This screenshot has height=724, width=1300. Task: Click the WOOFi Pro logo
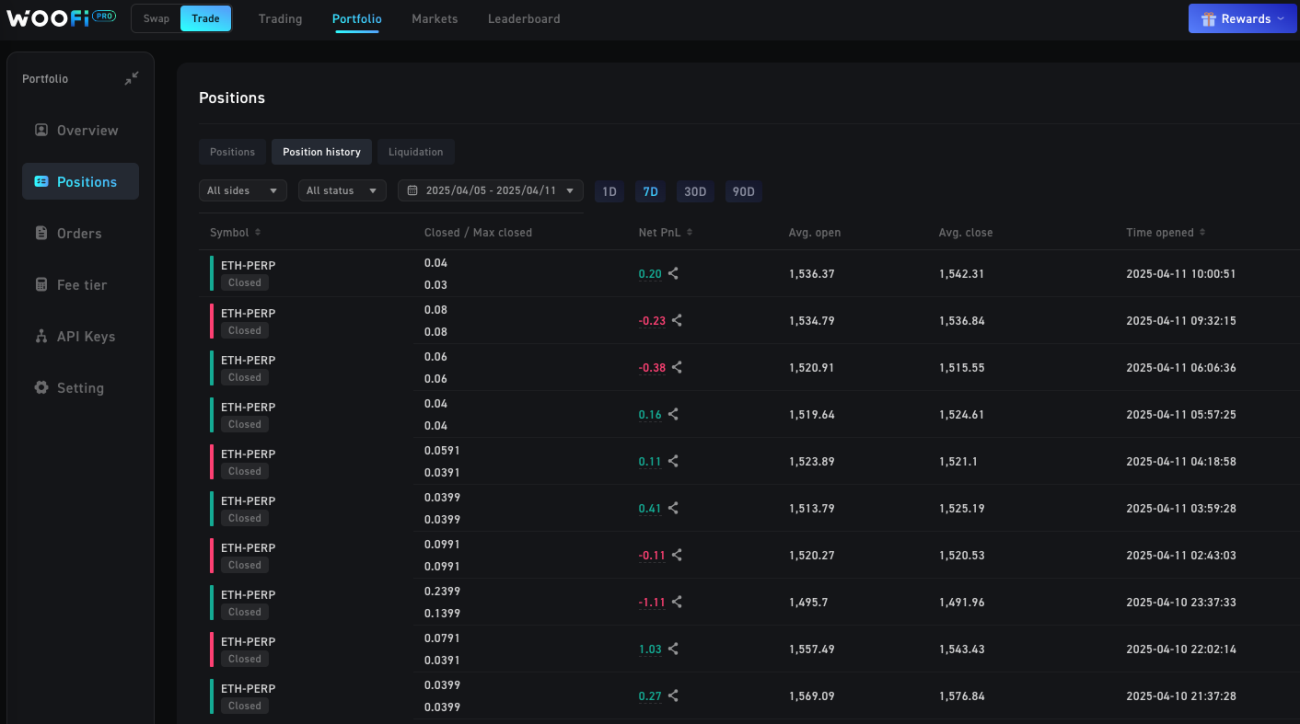pyautogui.click(x=60, y=18)
